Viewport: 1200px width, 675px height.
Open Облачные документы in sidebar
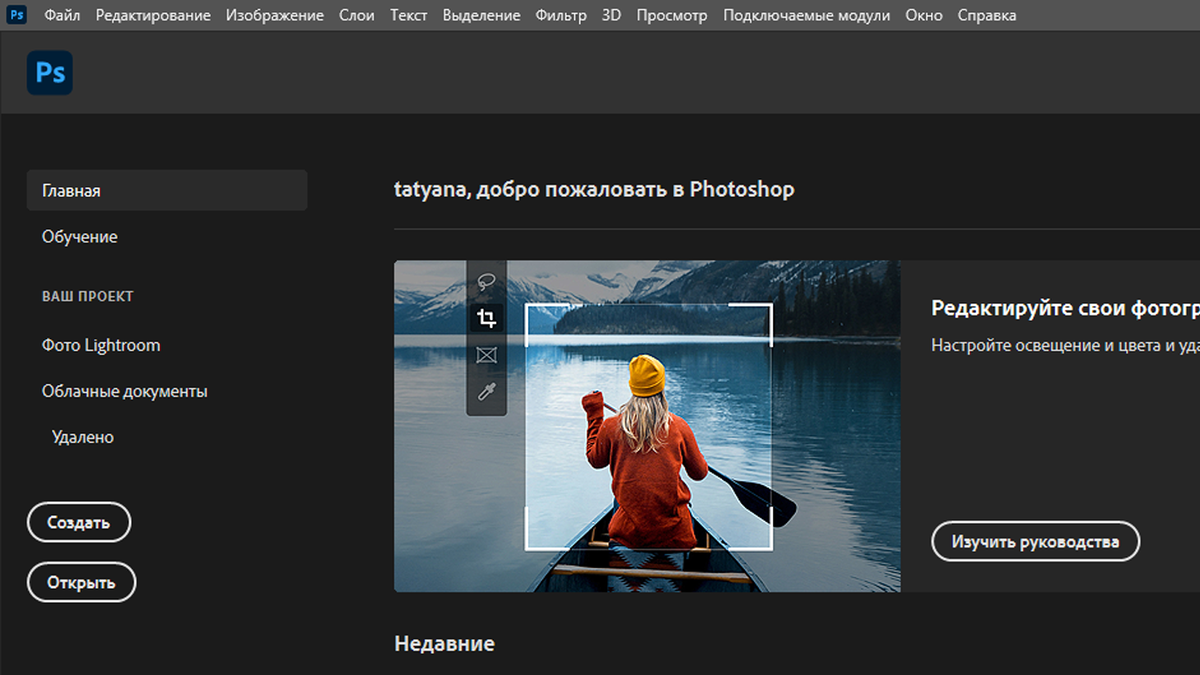tap(125, 391)
